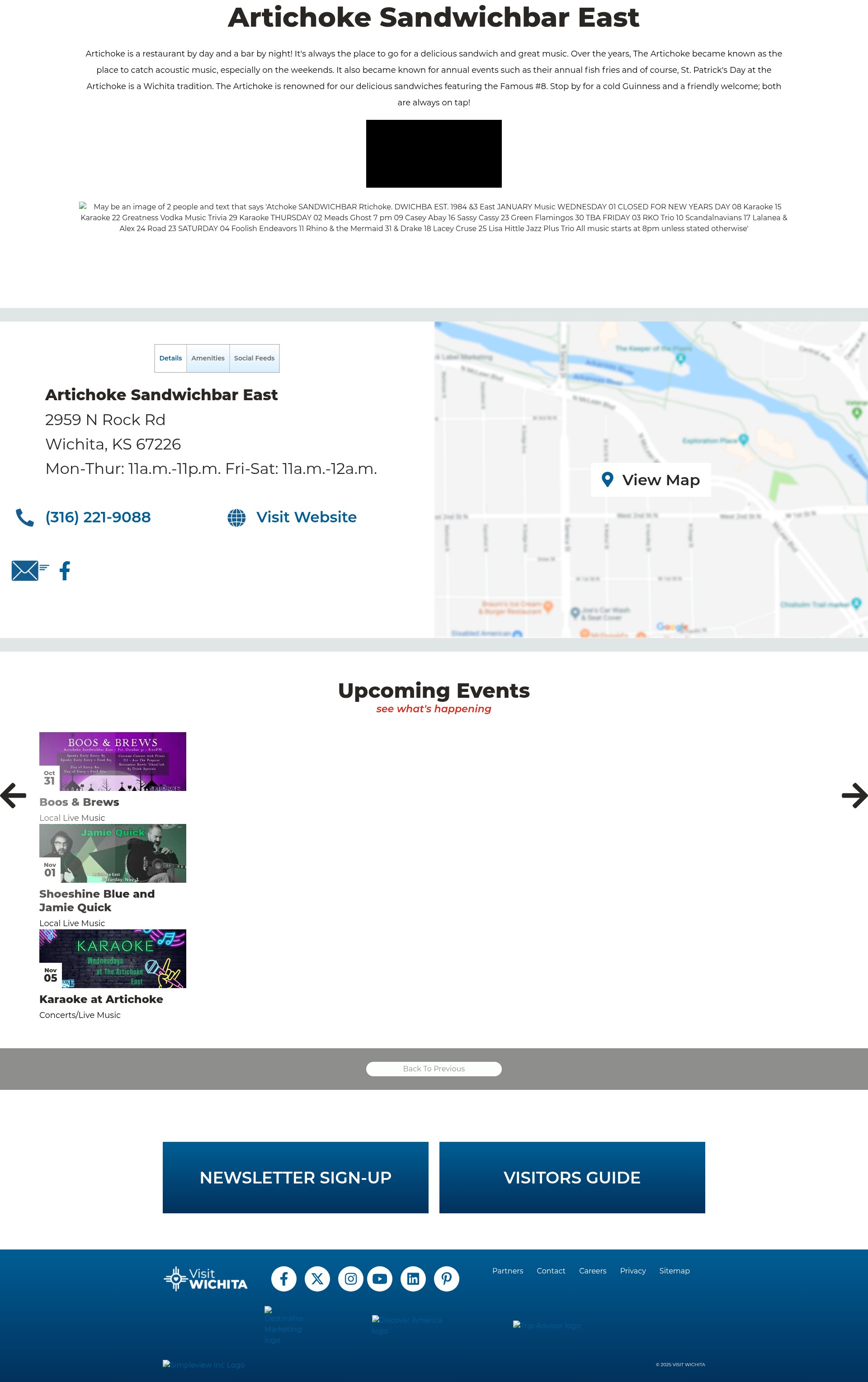The width and height of the screenshot is (868, 1382).
Task: Call (316) 221-9088 link
Action: tap(98, 517)
